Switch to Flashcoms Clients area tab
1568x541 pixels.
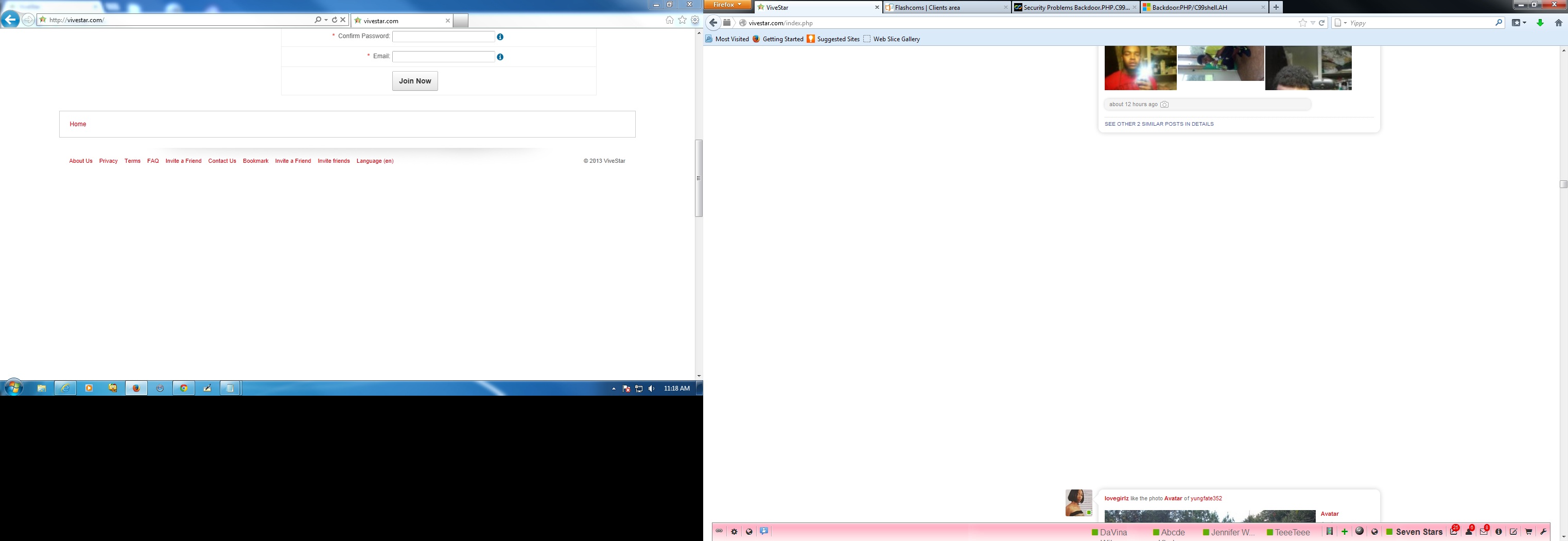tap(947, 7)
